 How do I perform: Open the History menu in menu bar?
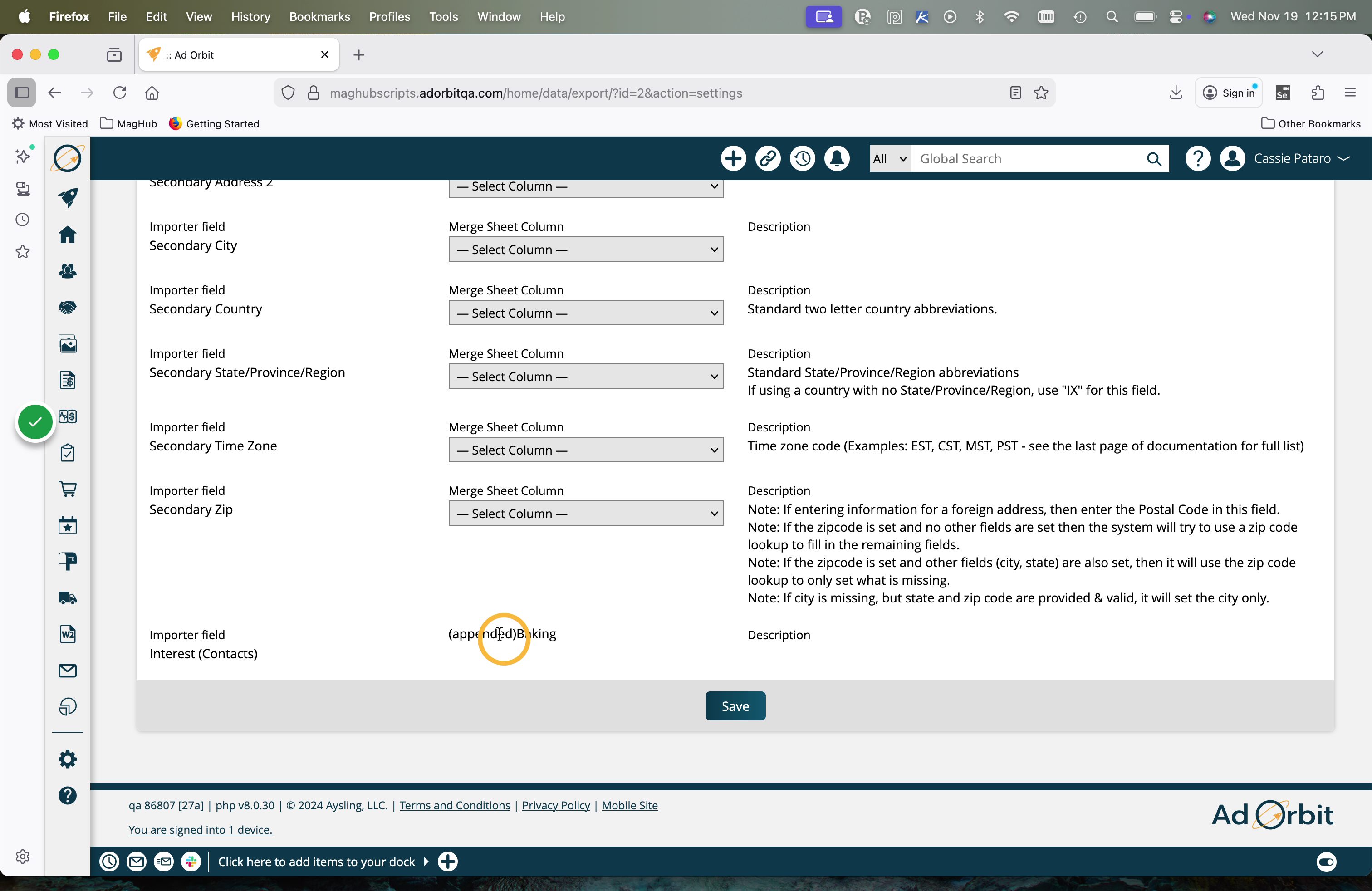click(x=250, y=16)
